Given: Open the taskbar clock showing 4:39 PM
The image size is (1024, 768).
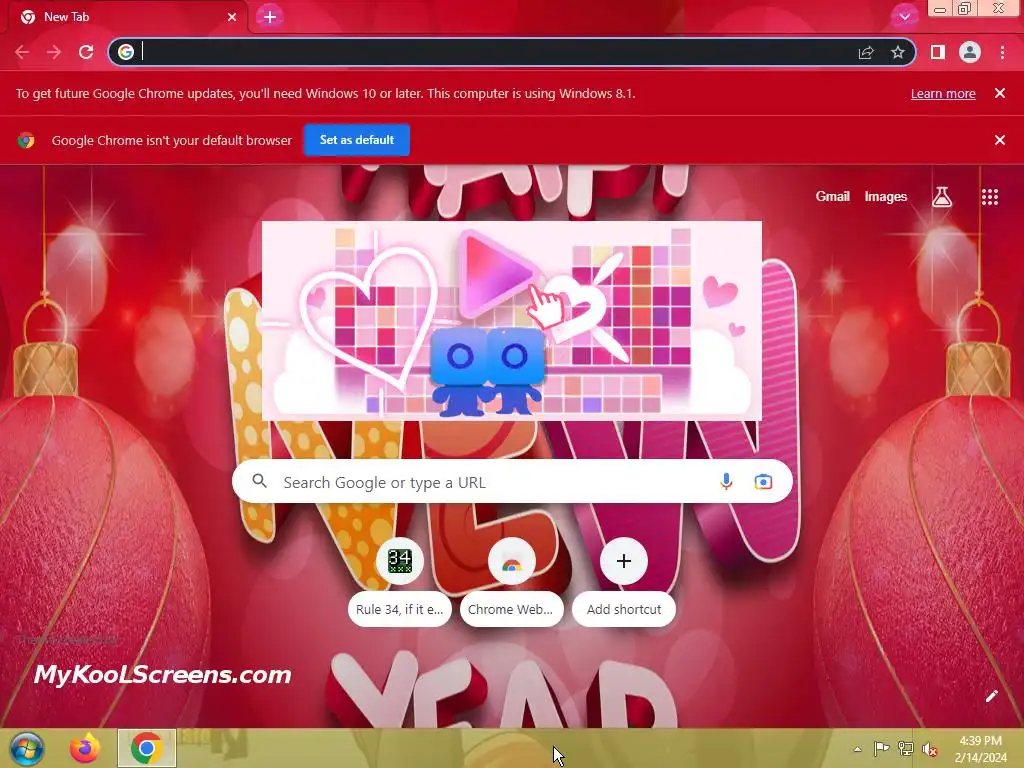Looking at the screenshot, I should (x=980, y=749).
